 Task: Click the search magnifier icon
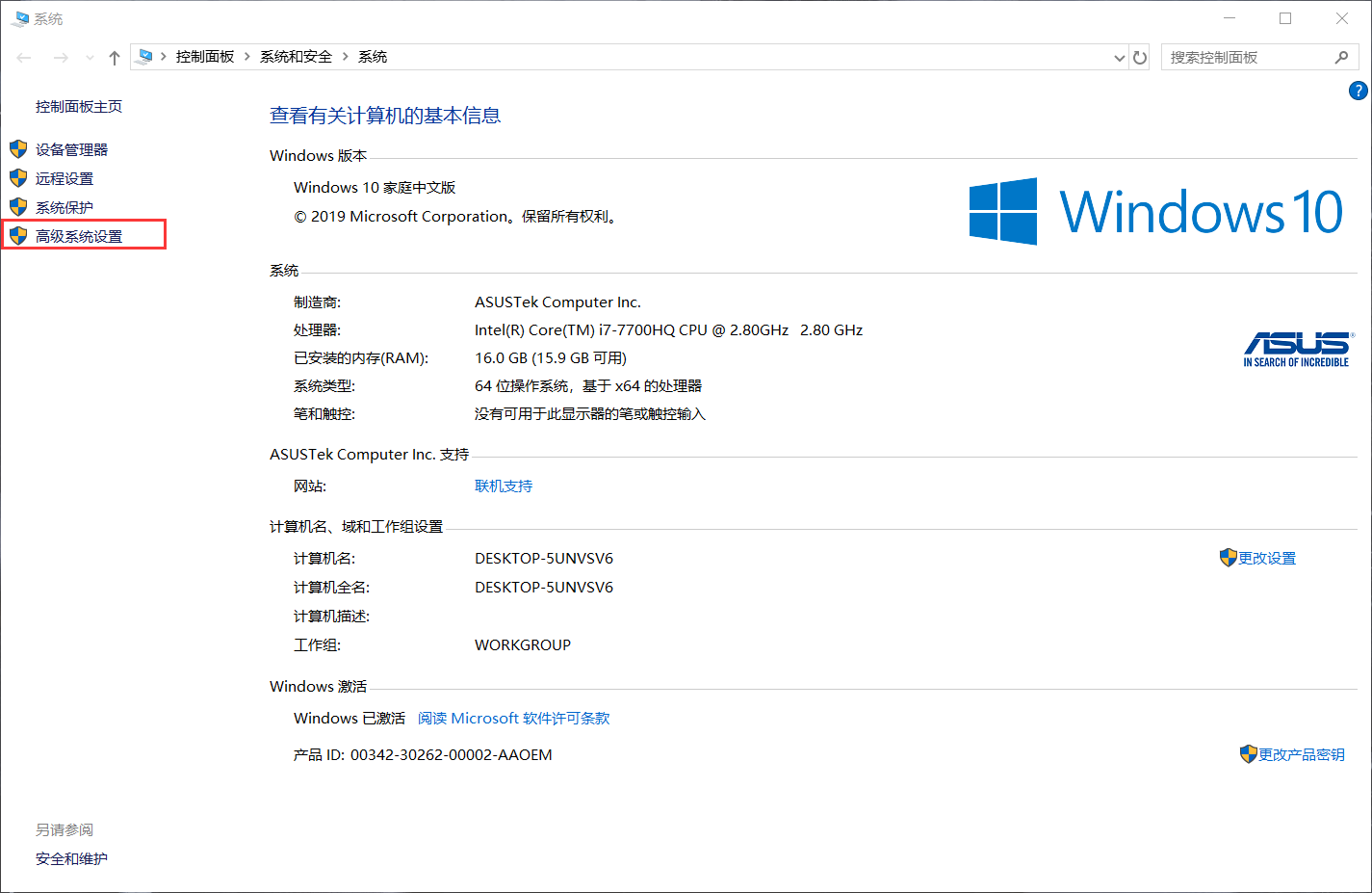[x=1341, y=58]
